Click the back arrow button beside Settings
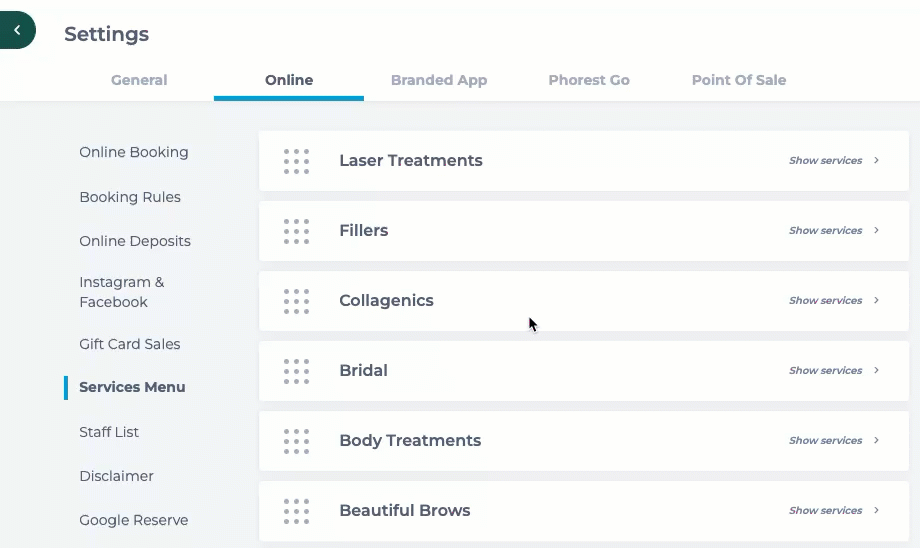Image resolution: width=920 pixels, height=548 pixels. coord(17,30)
